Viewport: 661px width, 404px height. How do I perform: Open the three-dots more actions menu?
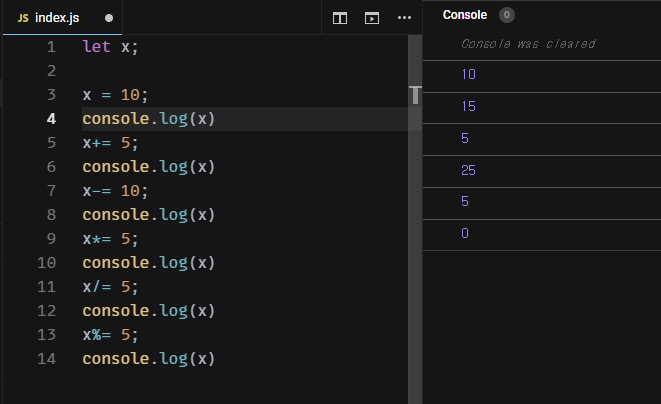pos(404,18)
